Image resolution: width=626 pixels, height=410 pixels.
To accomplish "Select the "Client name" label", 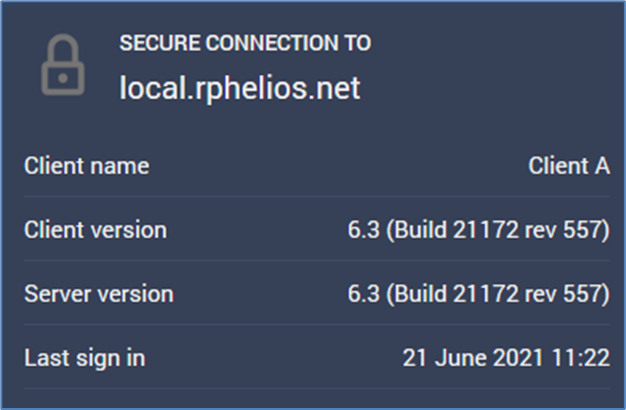I will click(x=87, y=166).
